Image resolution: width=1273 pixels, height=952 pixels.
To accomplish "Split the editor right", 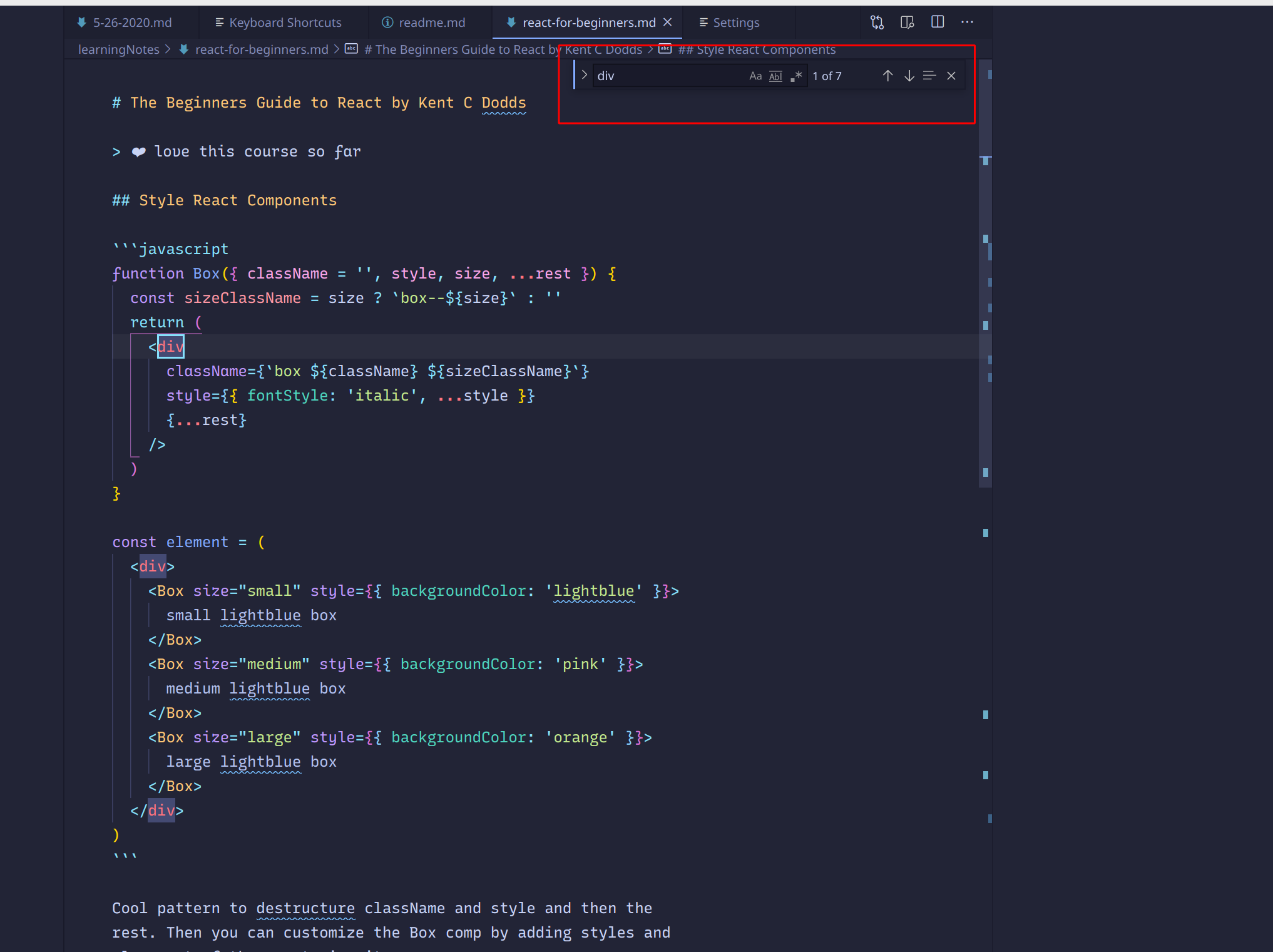I will pos(937,23).
